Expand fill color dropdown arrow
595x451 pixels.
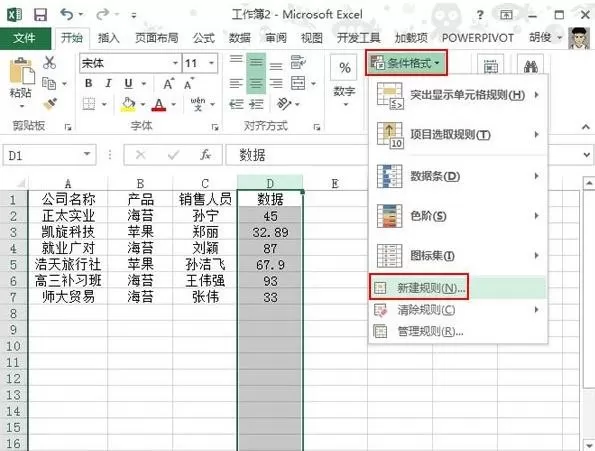tap(143, 104)
